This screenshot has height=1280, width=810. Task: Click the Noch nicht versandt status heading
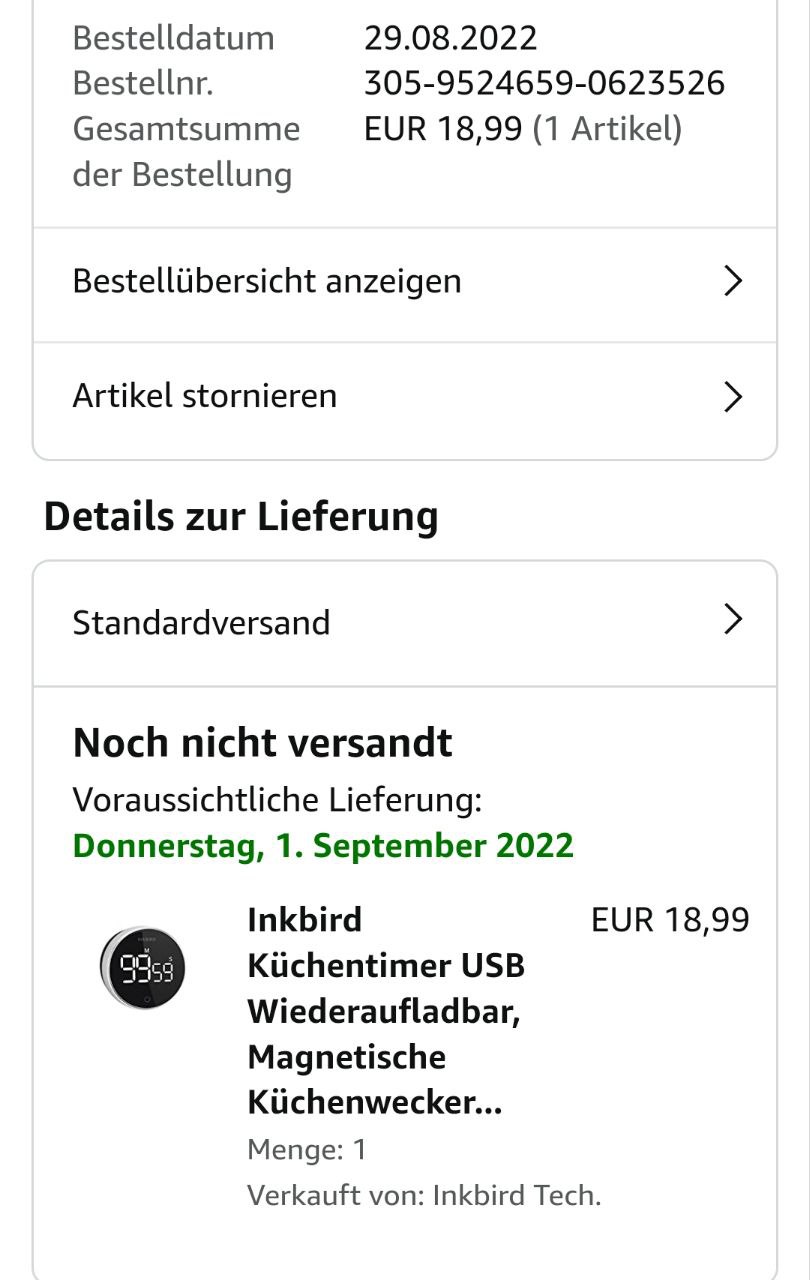tap(263, 743)
